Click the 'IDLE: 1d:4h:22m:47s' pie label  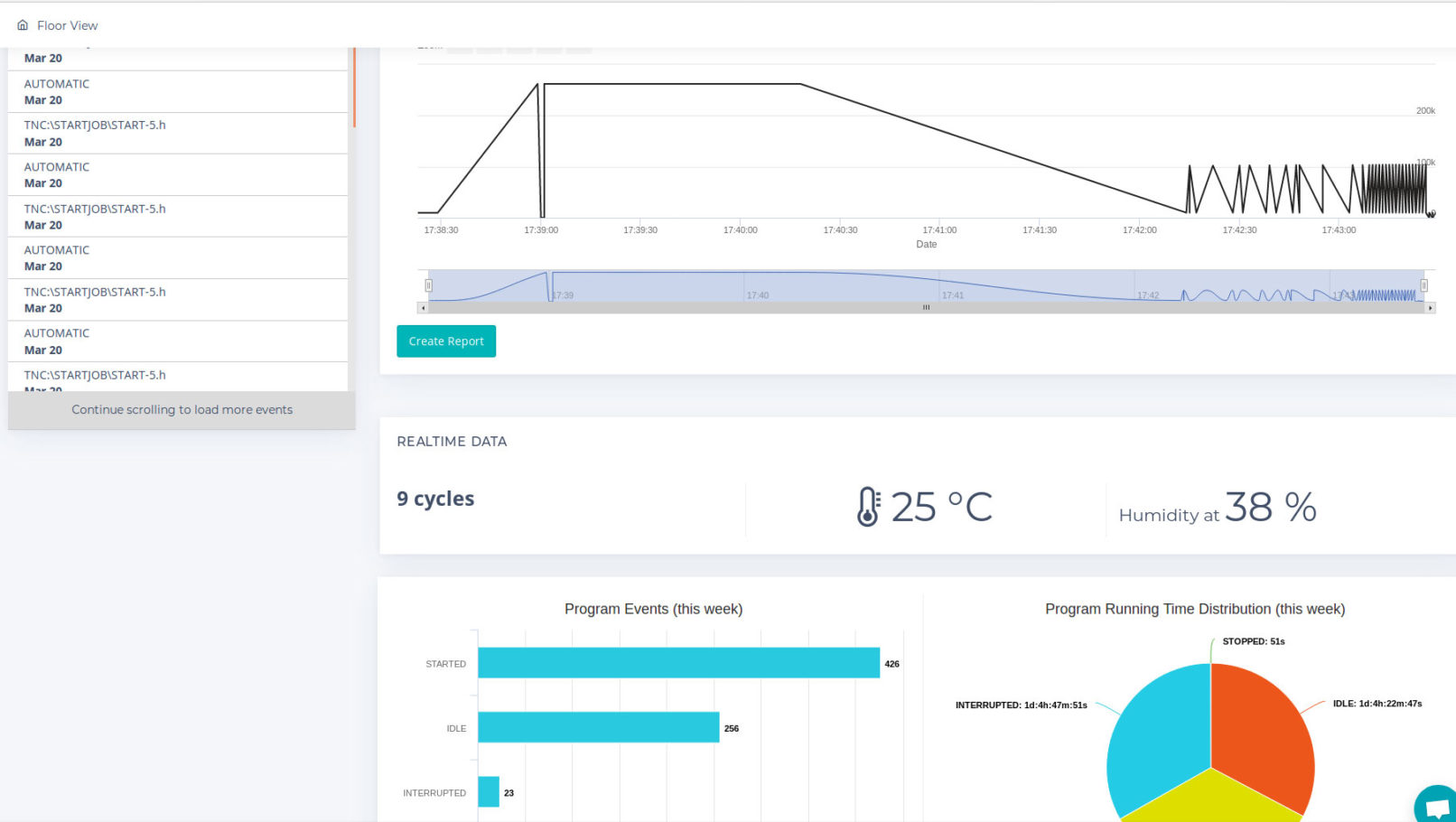click(1377, 704)
